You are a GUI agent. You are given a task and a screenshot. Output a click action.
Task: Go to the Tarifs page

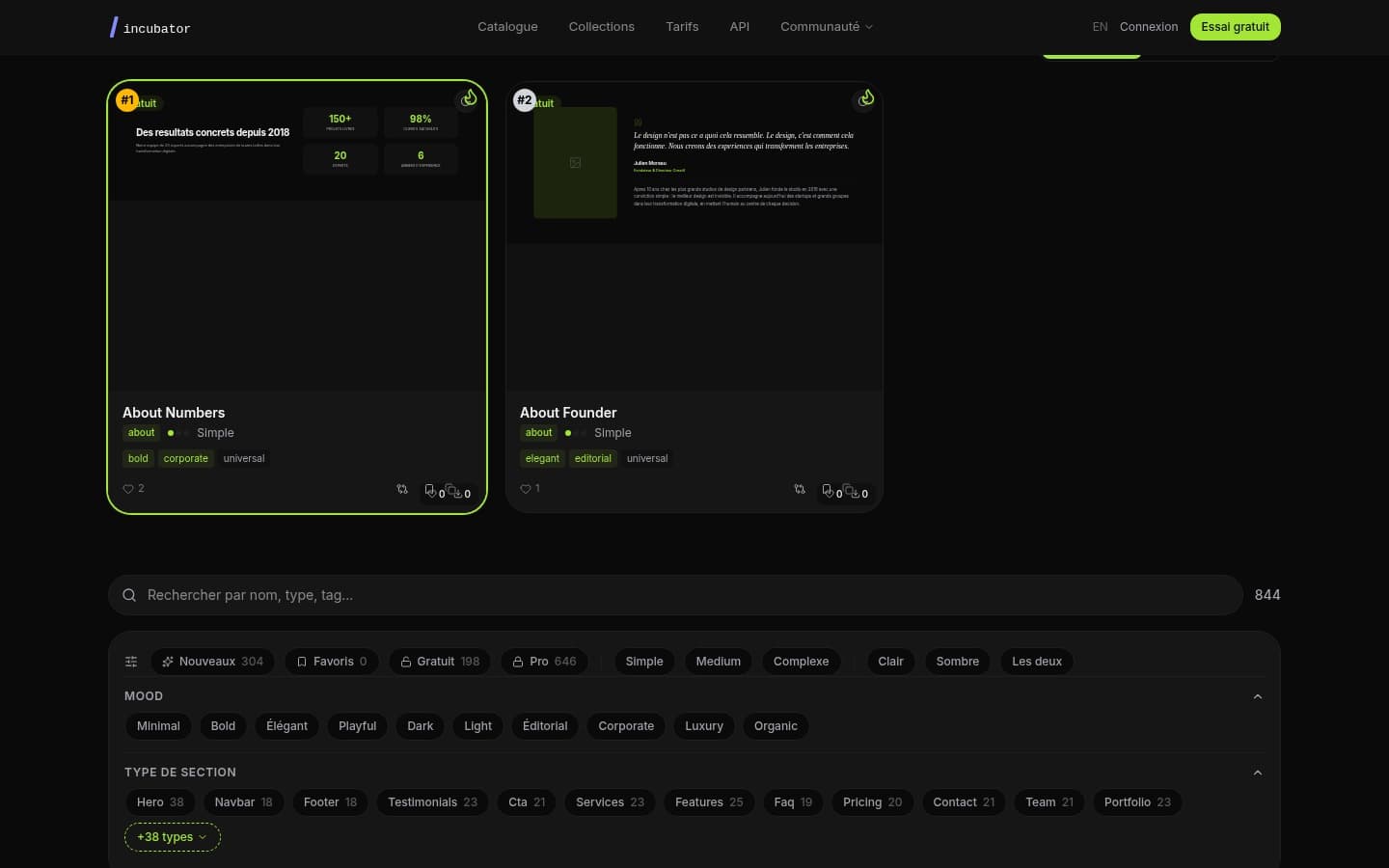682,27
